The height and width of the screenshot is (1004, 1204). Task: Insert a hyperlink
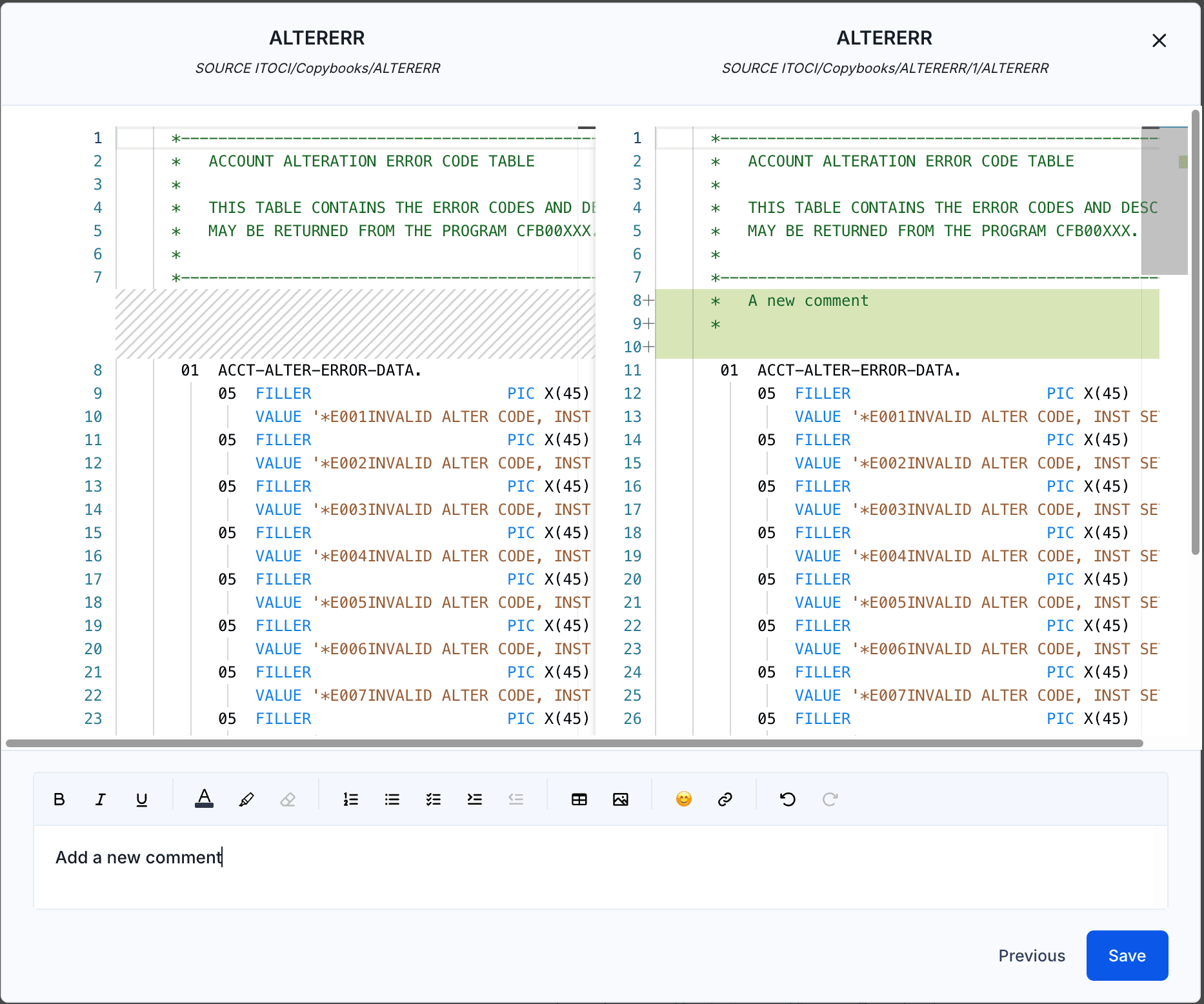725,799
